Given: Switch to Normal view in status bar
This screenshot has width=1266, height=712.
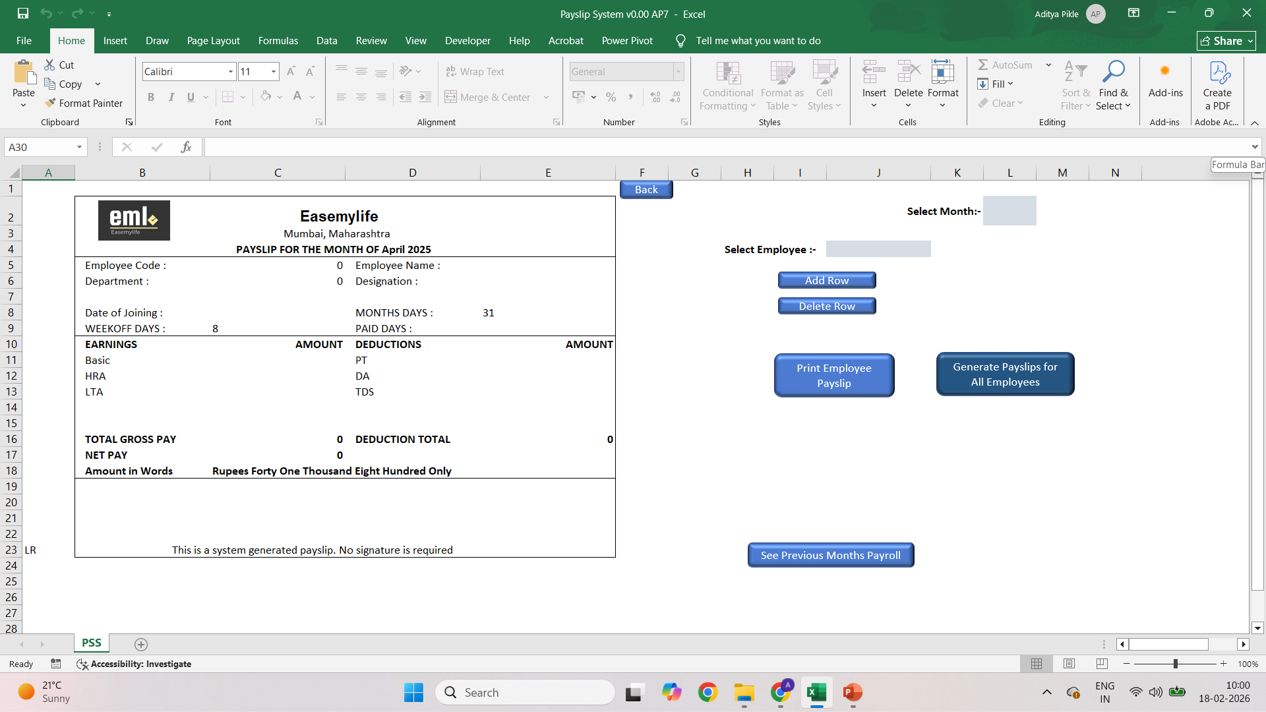Looking at the screenshot, I should pyautogui.click(x=1036, y=664).
